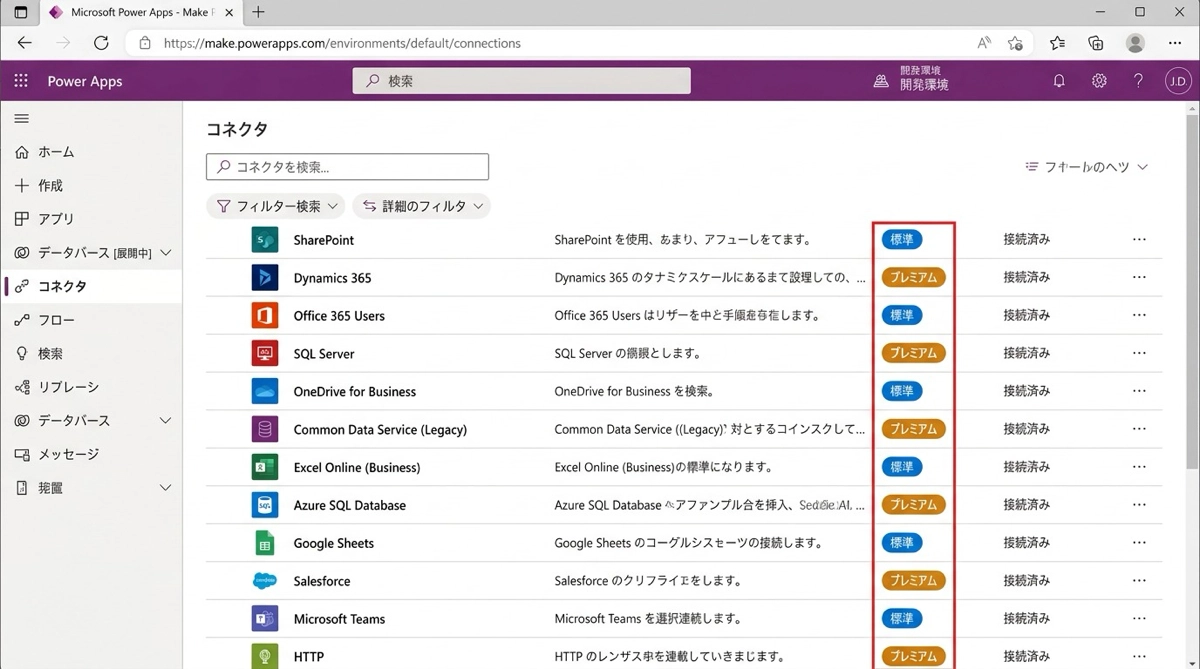The width and height of the screenshot is (1200, 669).
Task: Click the コネクタを検索 search field
Action: point(347,167)
